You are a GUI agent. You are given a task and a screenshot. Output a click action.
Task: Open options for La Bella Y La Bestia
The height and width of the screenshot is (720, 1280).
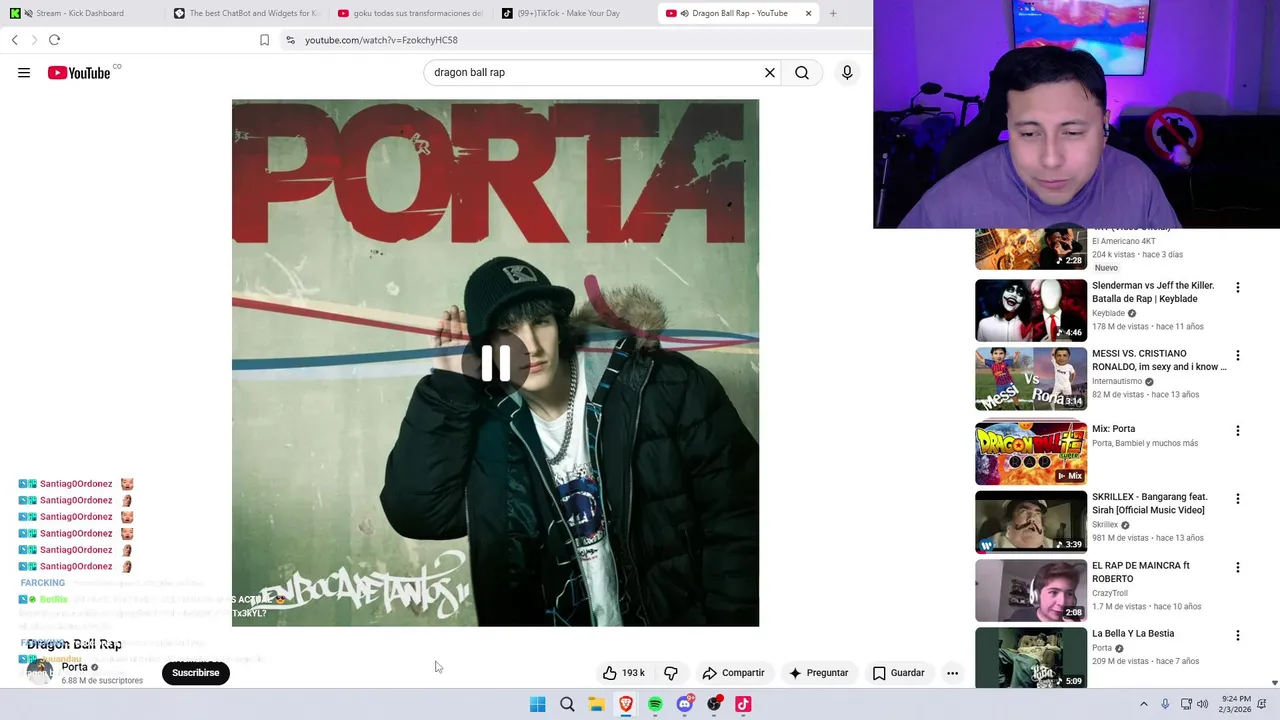(1238, 635)
